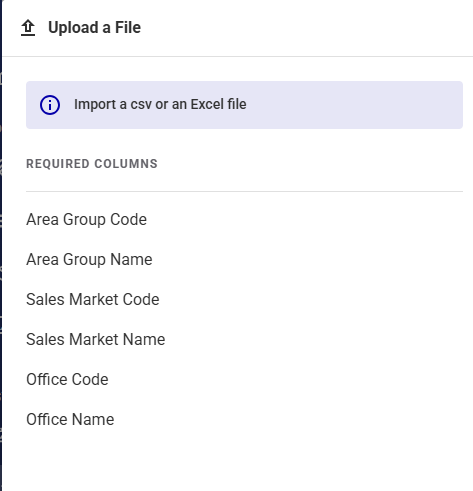Image resolution: width=473 pixels, height=491 pixels.
Task: Click the upload arrow icon
Action: tap(28, 28)
